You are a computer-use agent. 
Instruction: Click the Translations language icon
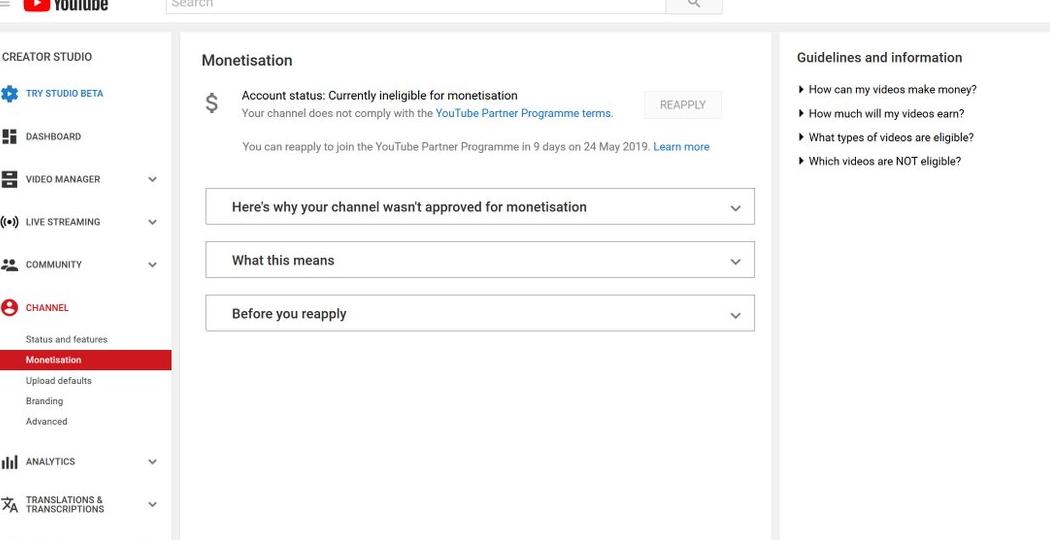pyautogui.click(x=9, y=504)
